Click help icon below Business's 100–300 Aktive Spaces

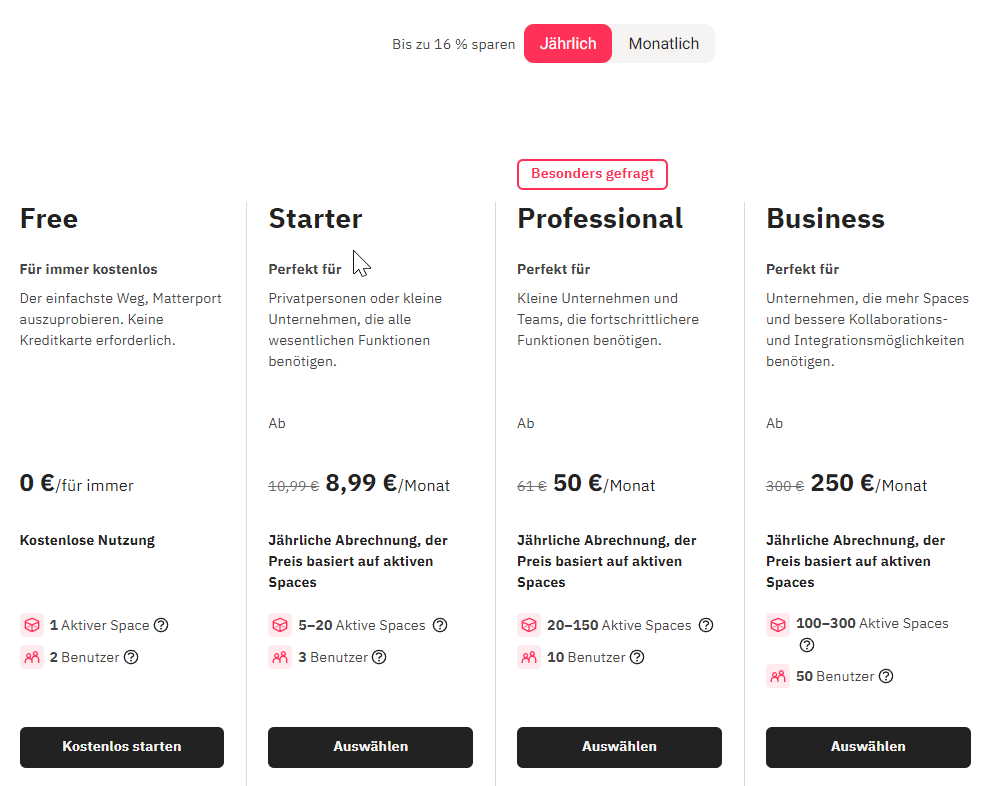click(807, 645)
